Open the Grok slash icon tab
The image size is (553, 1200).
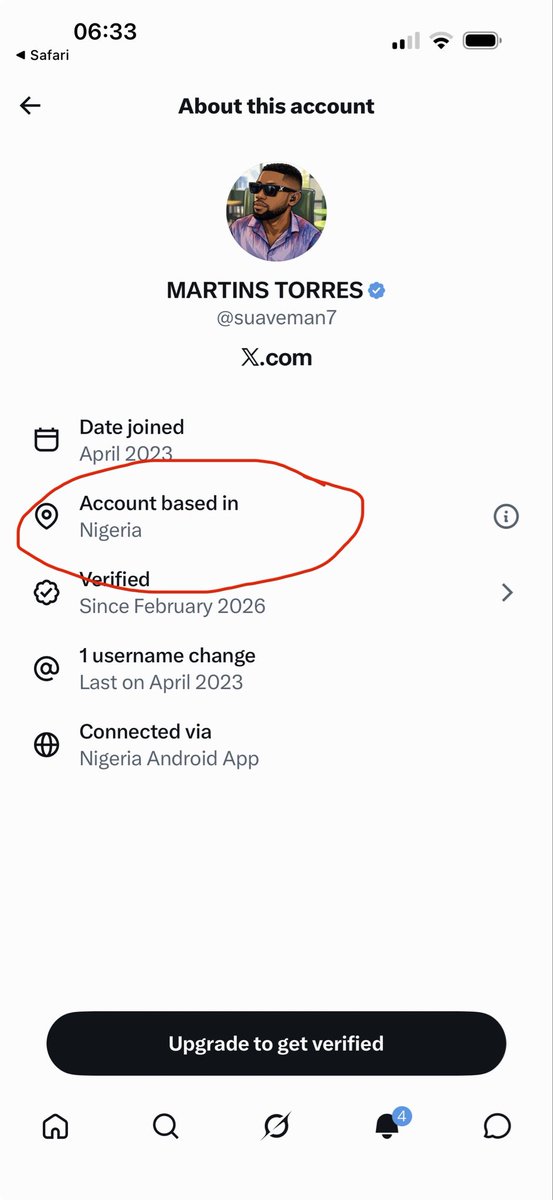pos(276,1126)
